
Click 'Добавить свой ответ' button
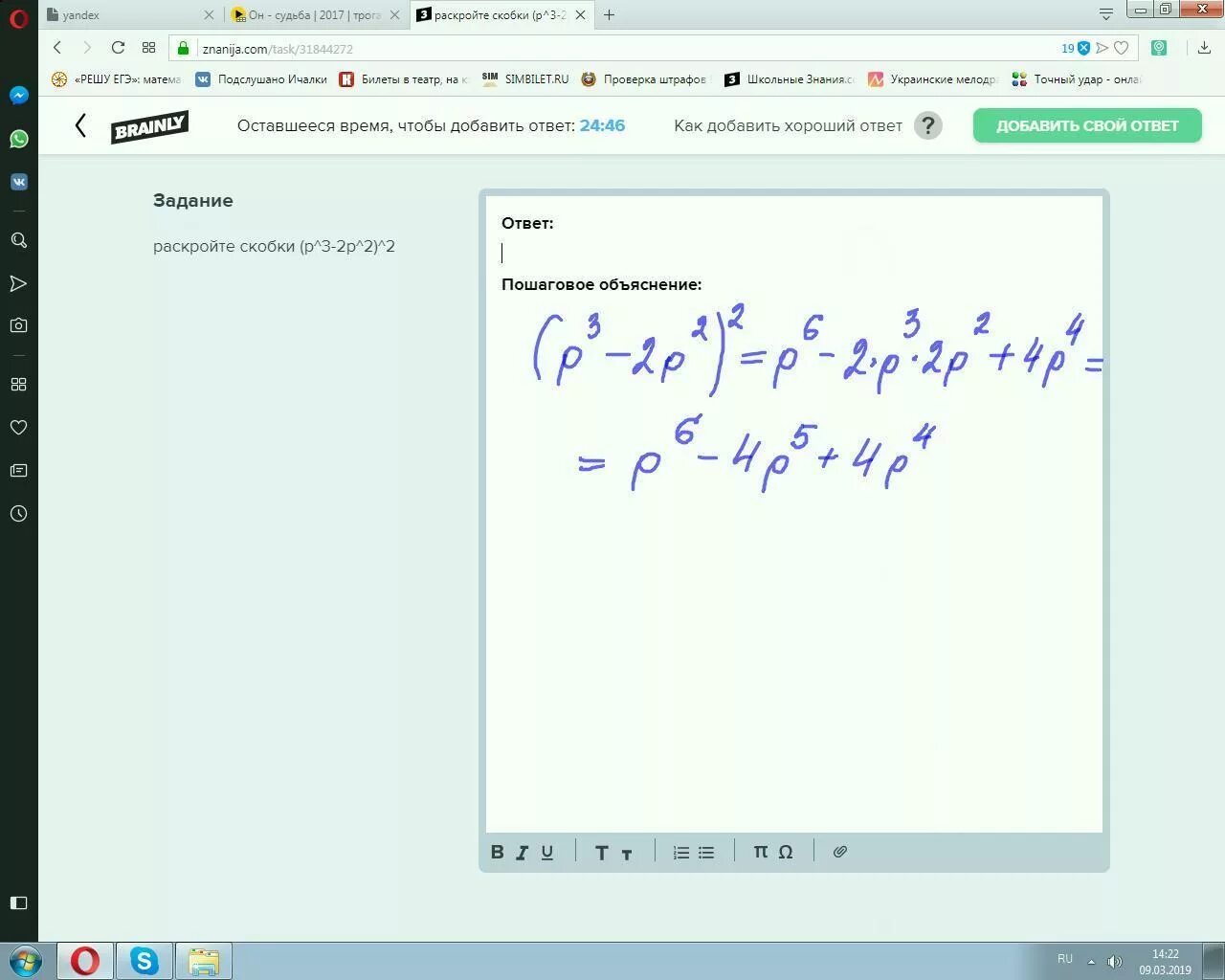[1087, 125]
